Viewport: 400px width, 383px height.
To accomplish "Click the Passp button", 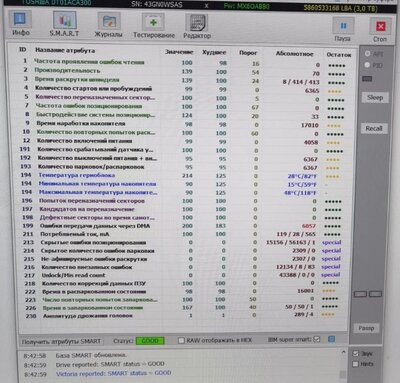I will coord(366,328).
